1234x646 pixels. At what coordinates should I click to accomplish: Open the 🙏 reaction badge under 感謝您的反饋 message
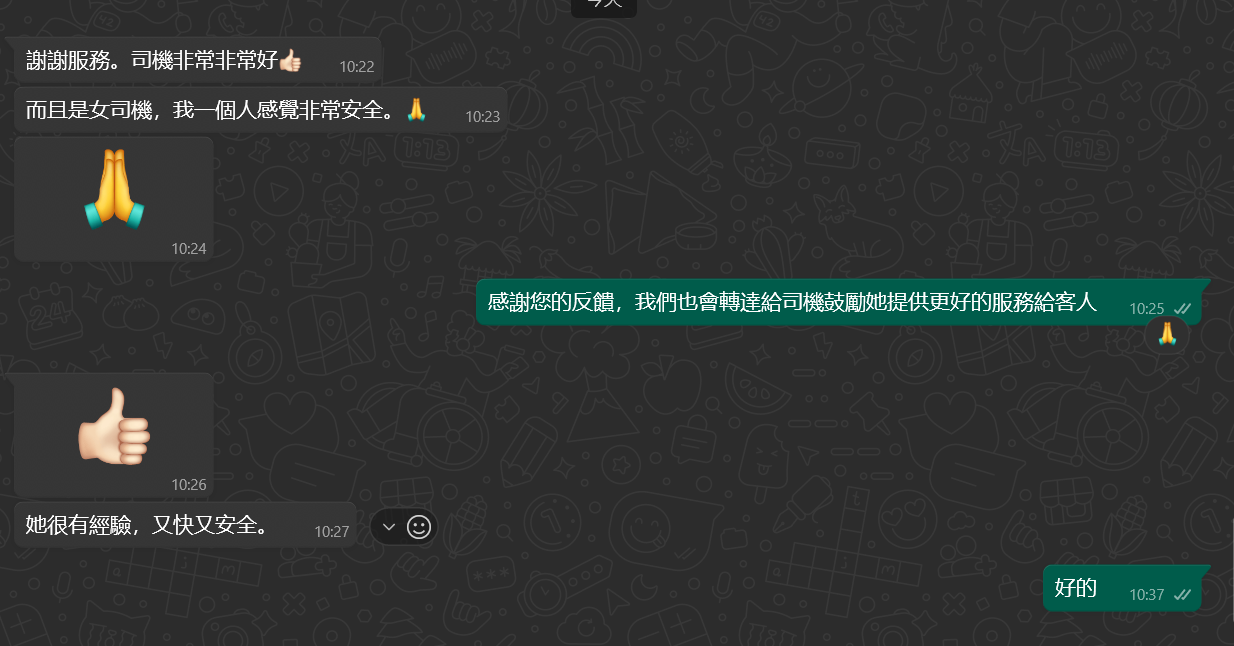(1167, 335)
